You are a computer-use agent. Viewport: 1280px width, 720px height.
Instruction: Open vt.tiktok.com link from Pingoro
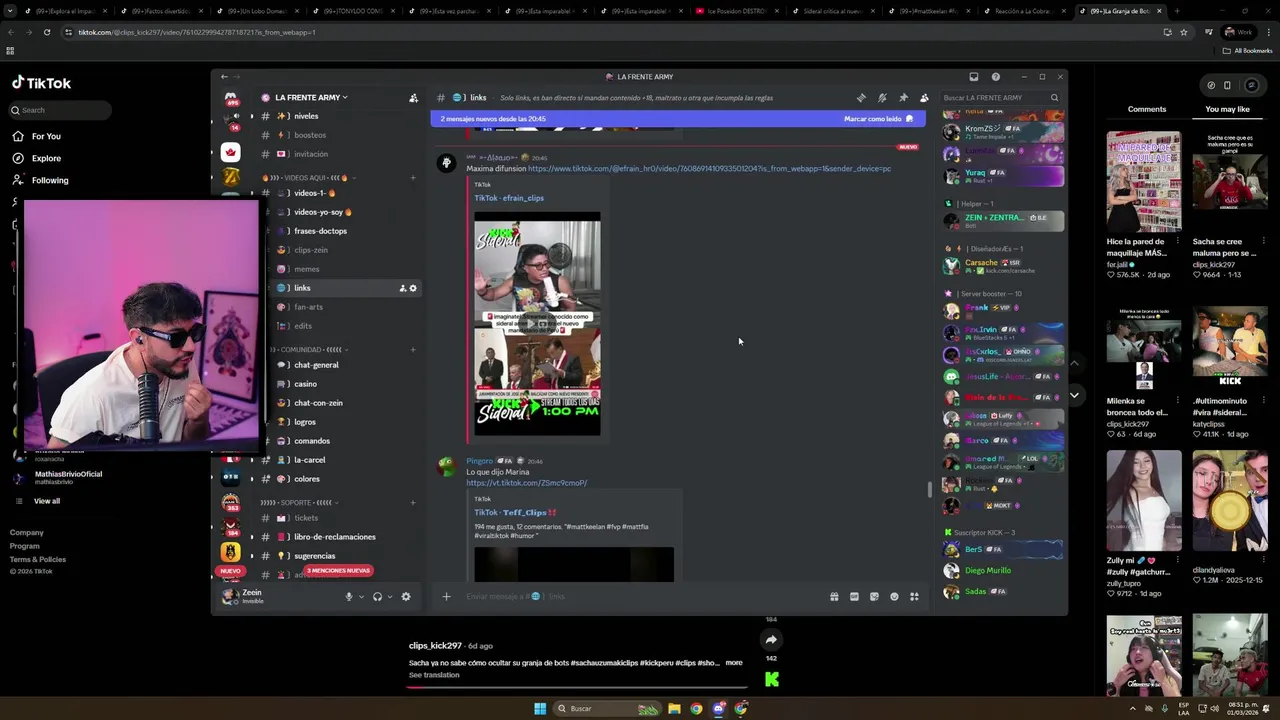click(526, 483)
